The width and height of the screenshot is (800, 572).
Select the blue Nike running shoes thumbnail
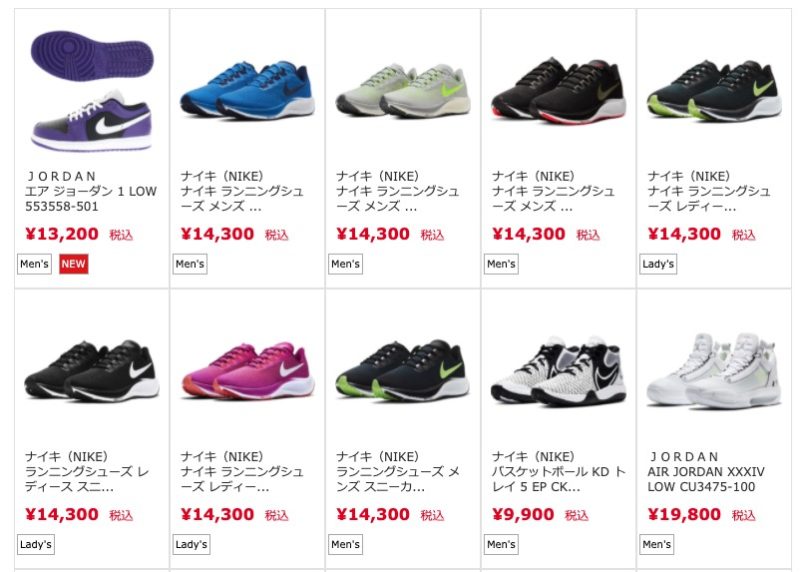pyautogui.click(x=247, y=91)
